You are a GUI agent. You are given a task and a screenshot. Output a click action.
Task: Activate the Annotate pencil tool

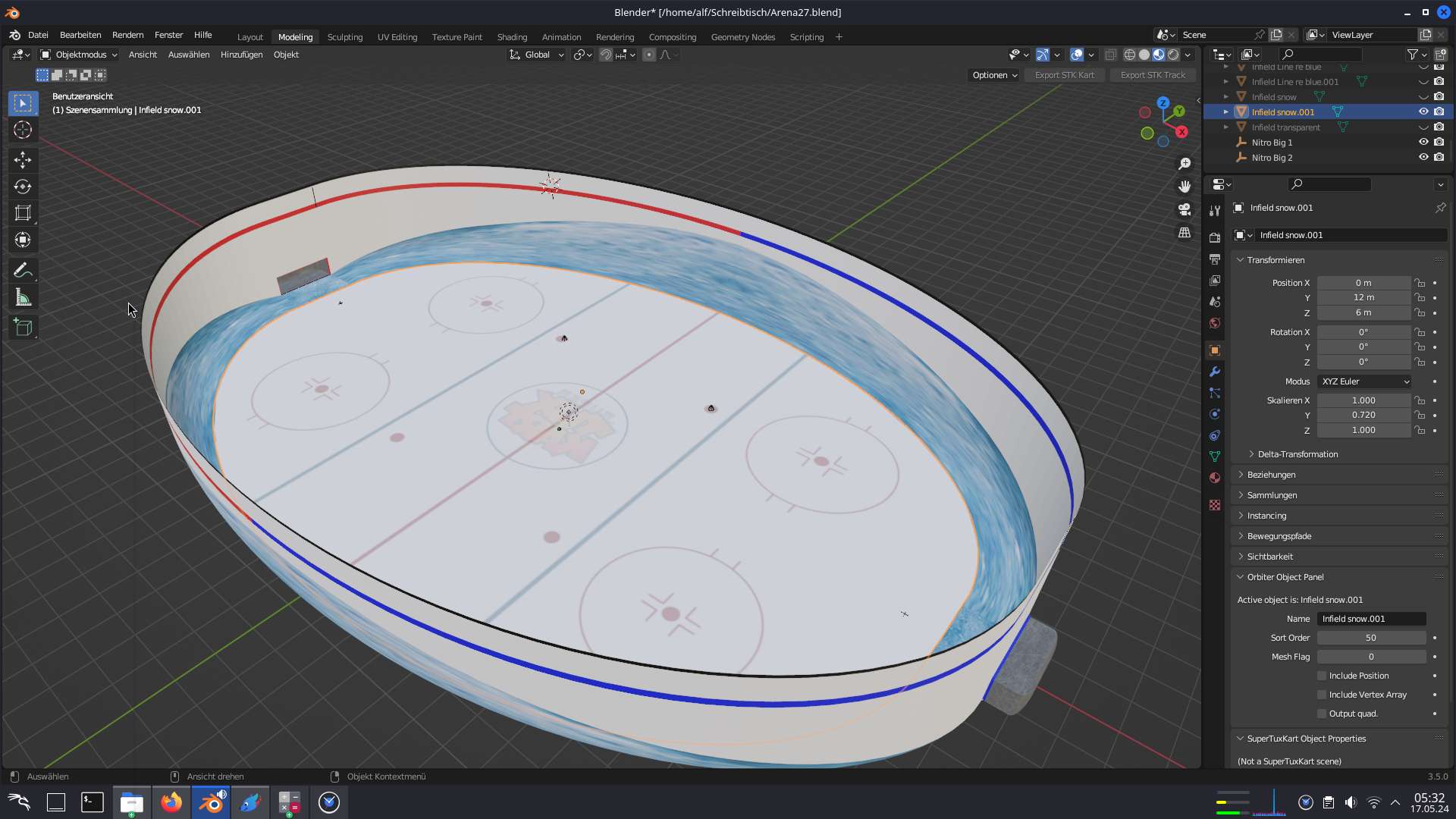[x=23, y=271]
